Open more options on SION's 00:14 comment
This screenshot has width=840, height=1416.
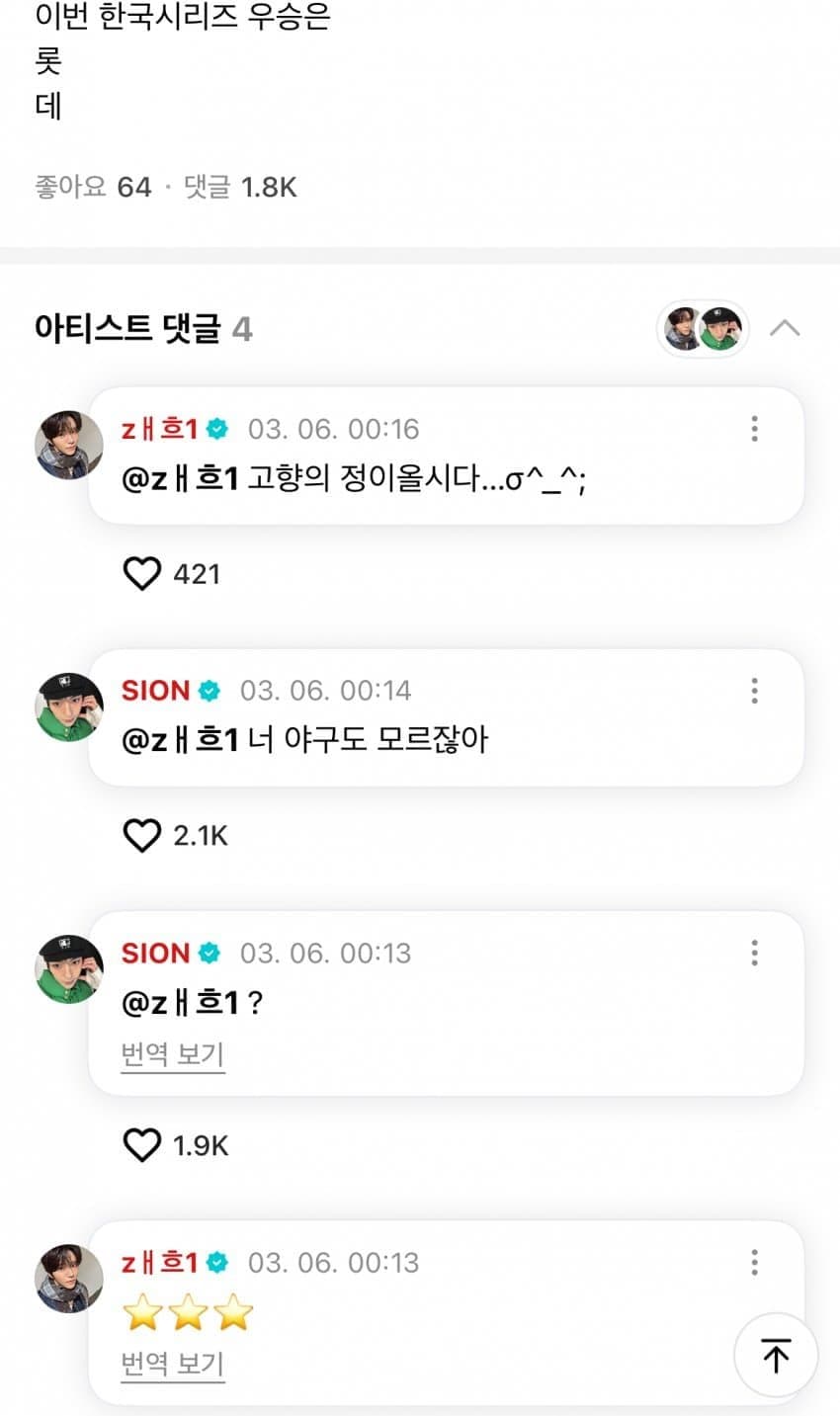754,691
